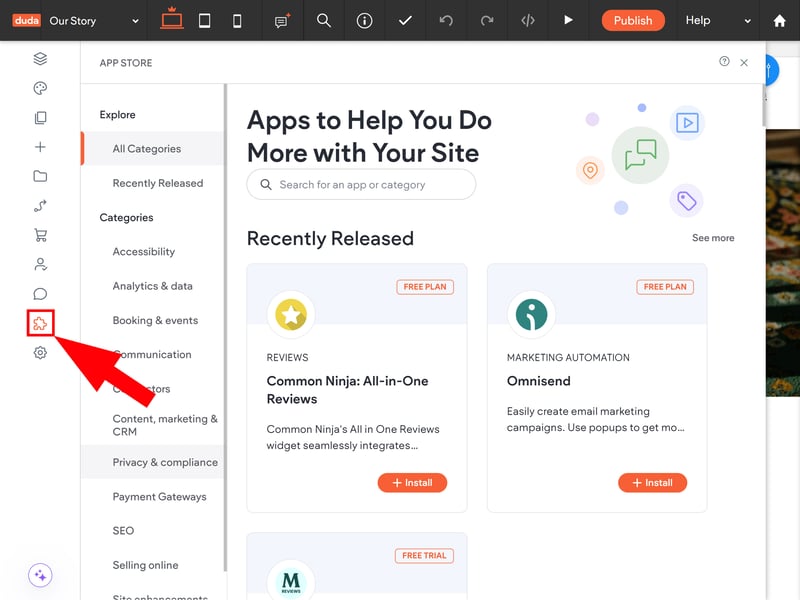Open site comments icon in top bar
This screenshot has width=800, height=600.
[282, 21]
